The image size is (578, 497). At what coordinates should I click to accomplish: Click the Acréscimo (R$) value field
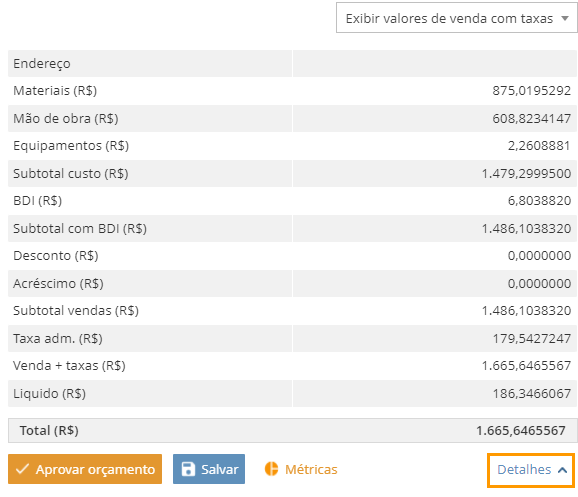pyautogui.click(x=435, y=284)
